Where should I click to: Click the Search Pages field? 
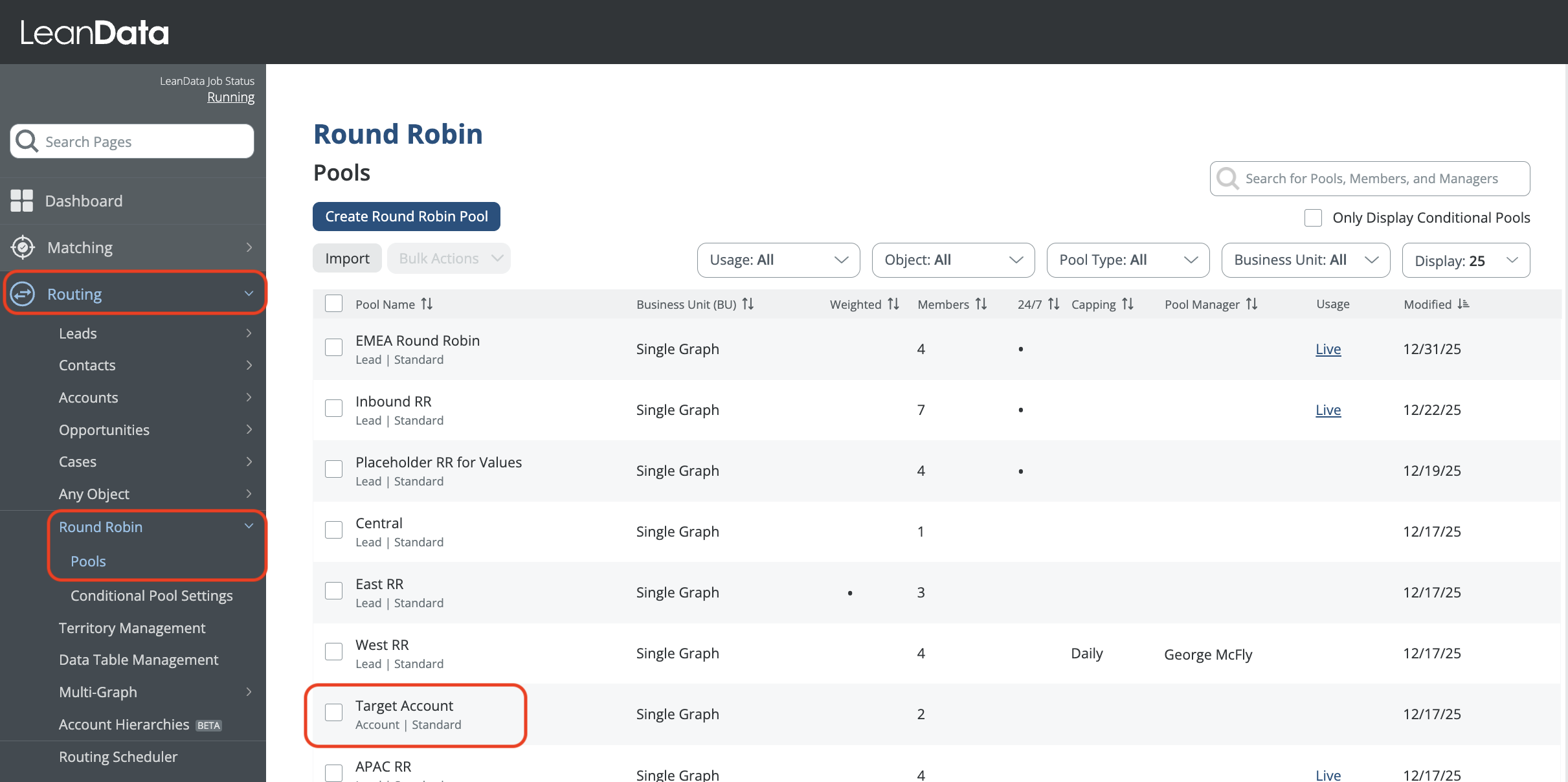coord(132,141)
